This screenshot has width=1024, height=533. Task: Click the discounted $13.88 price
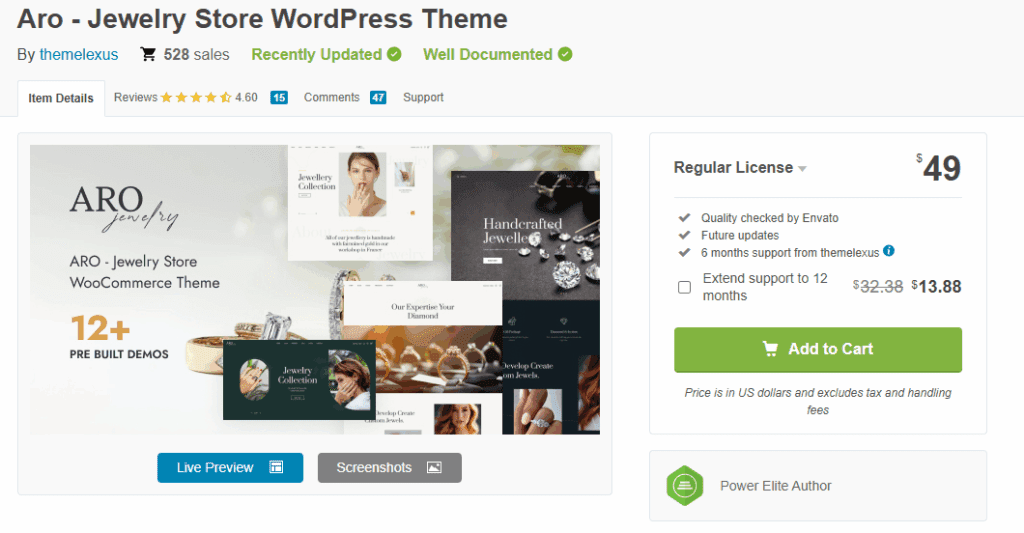936,287
